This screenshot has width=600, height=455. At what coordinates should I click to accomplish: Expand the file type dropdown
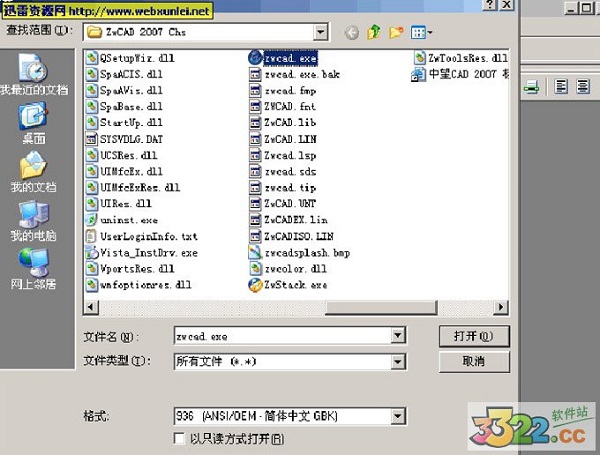[x=398, y=361]
